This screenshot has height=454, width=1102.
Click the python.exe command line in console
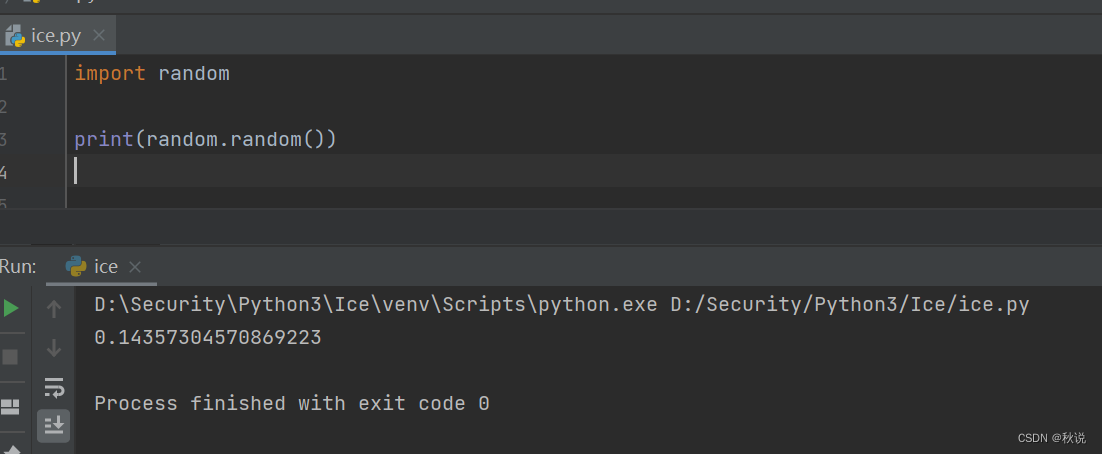coord(562,305)
